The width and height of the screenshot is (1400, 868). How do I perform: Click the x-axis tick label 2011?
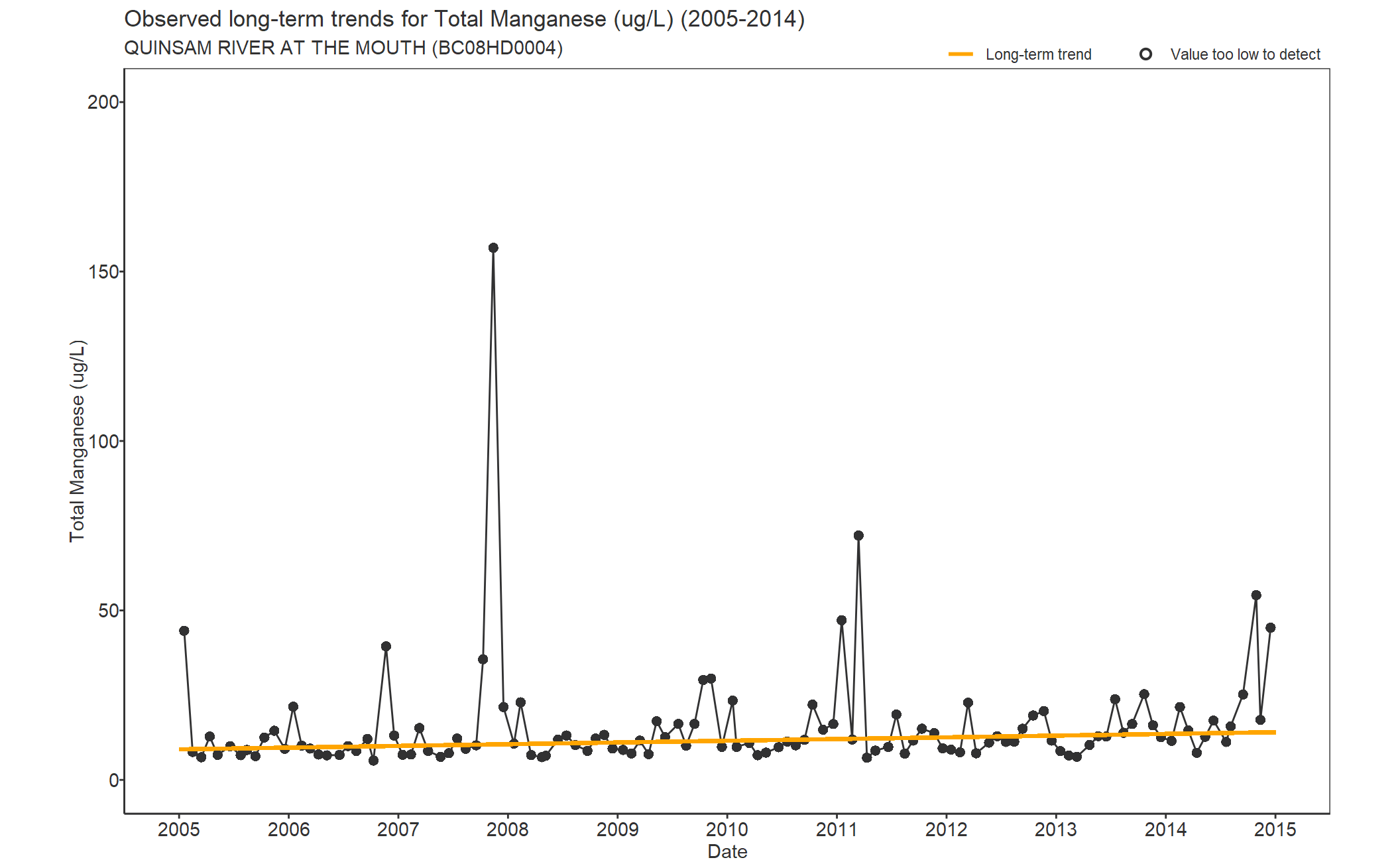click(837, 830)
